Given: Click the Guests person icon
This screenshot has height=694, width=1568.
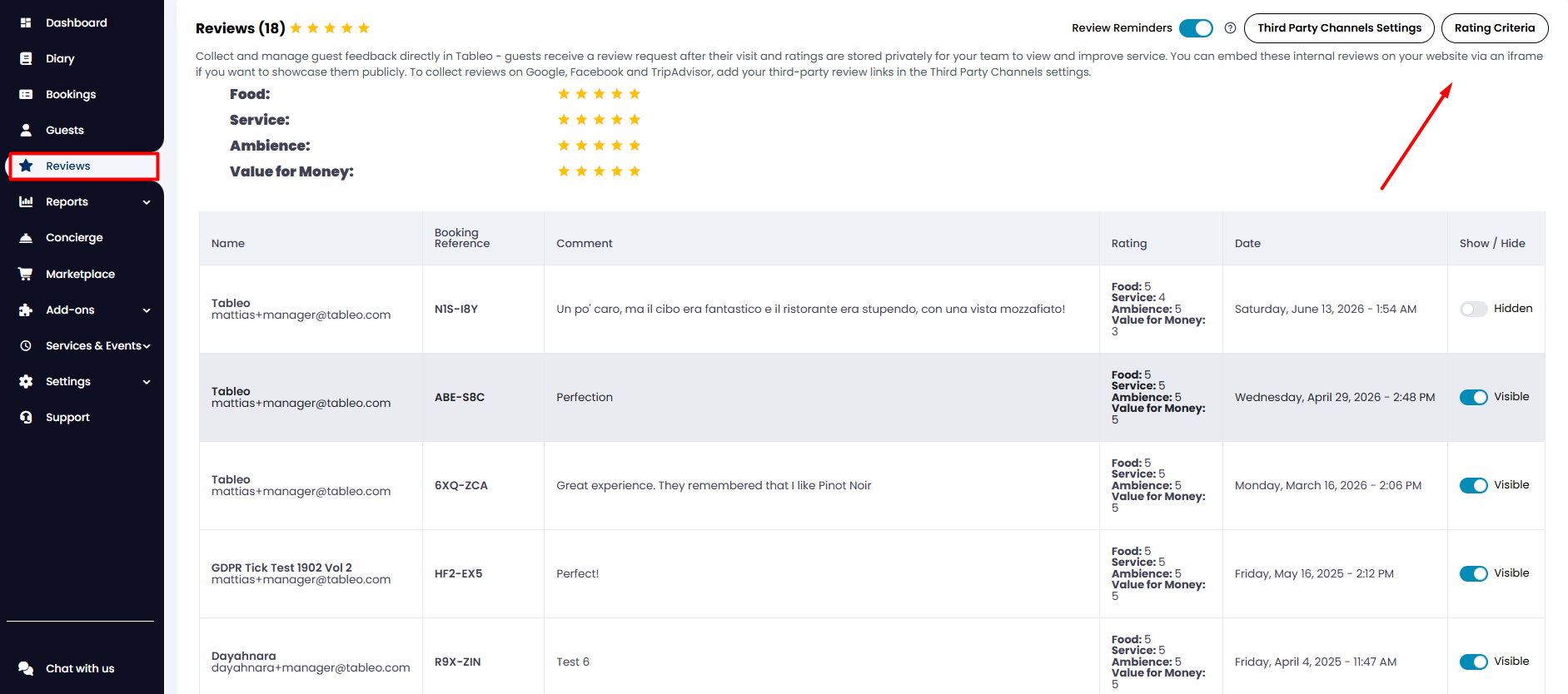Looking at the screenshot, I should [26, 130].
